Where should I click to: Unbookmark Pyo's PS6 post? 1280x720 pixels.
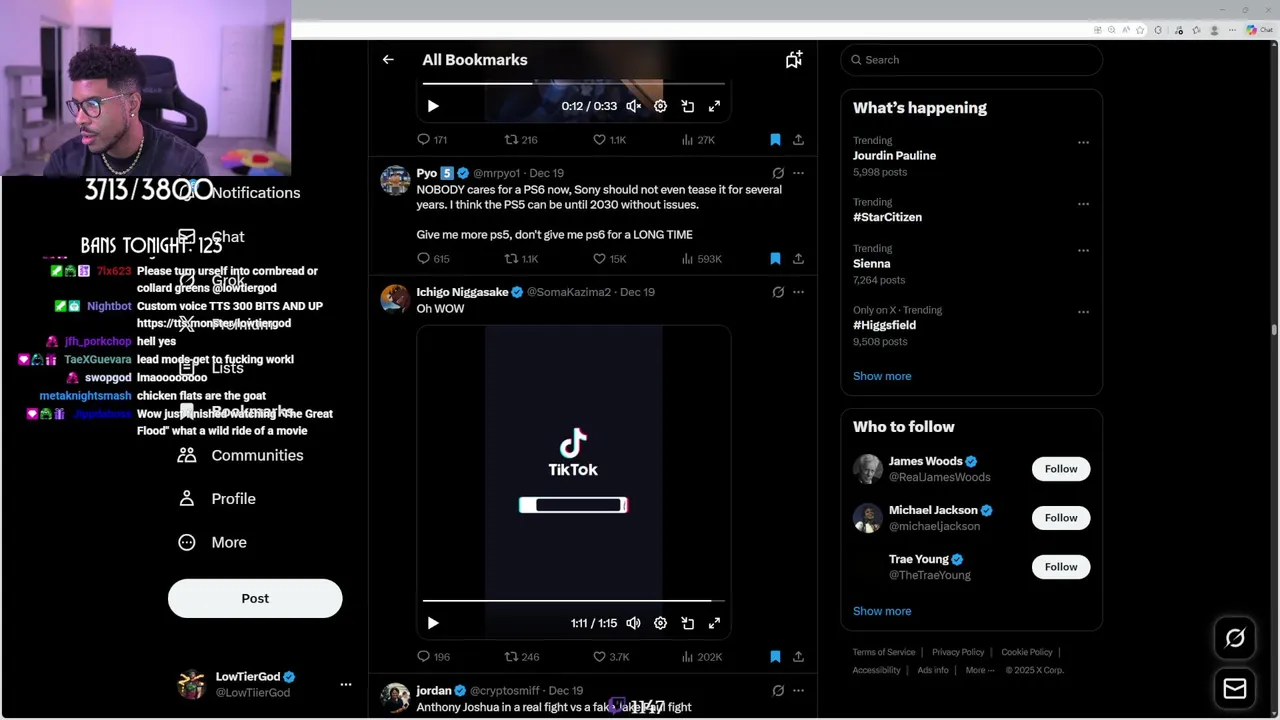point(775,259)
